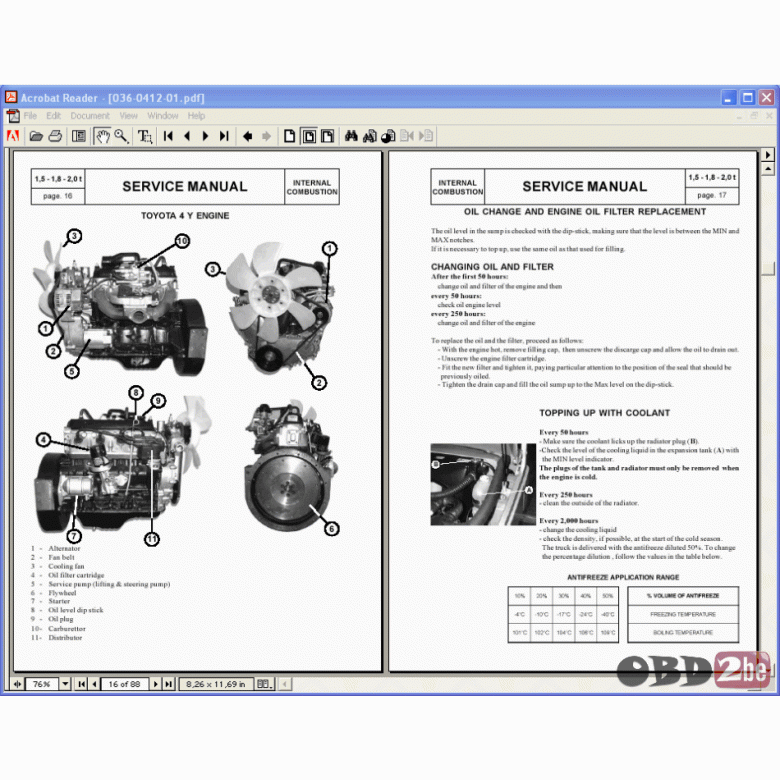The height and width of the screenshot is (780, 780).
Task: Open the Edit menu
Action: pyautogui.click(x=53, y=116)
